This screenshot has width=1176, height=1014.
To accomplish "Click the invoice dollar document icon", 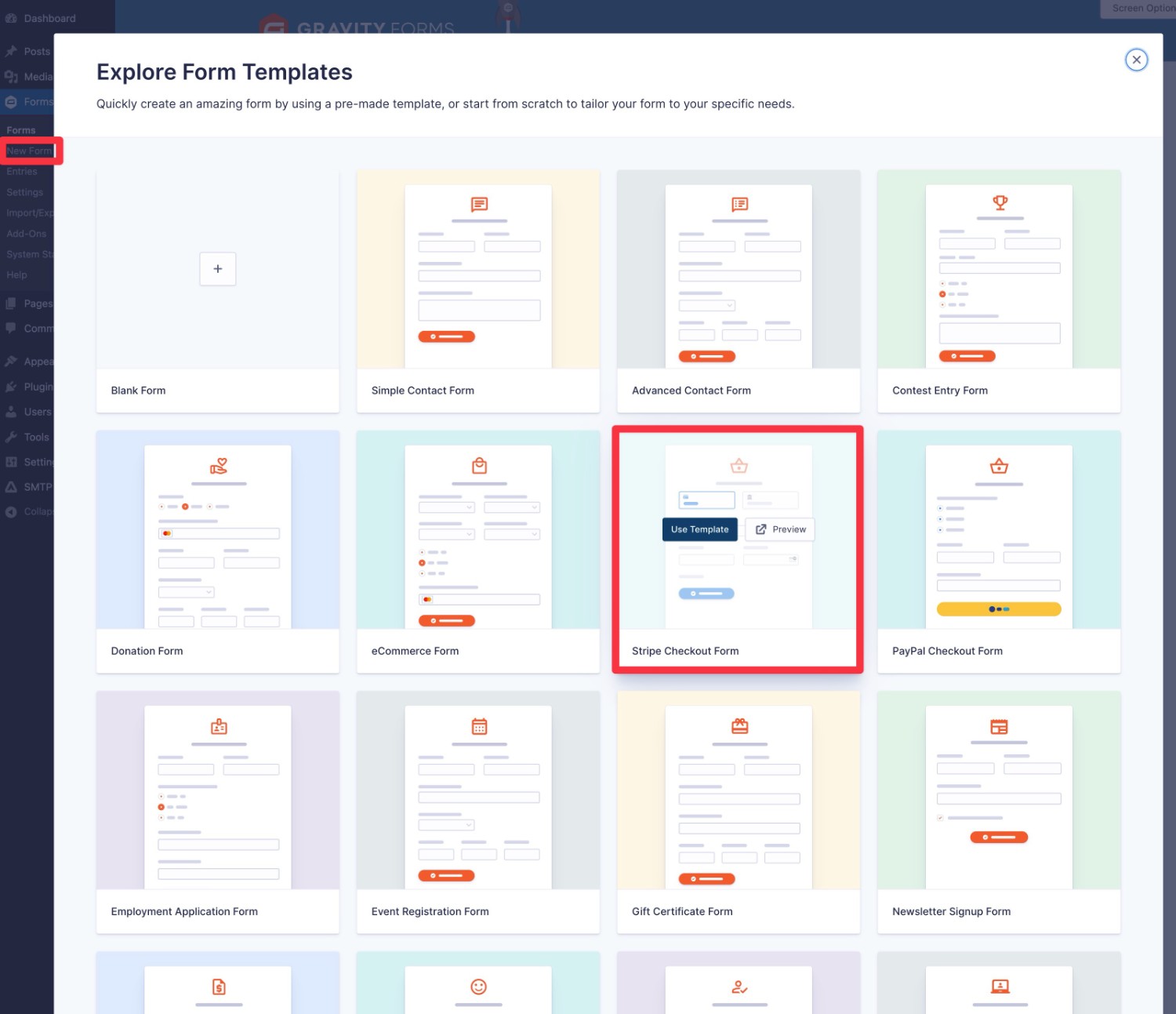I will pyautogui.click(x=219, y=987).
